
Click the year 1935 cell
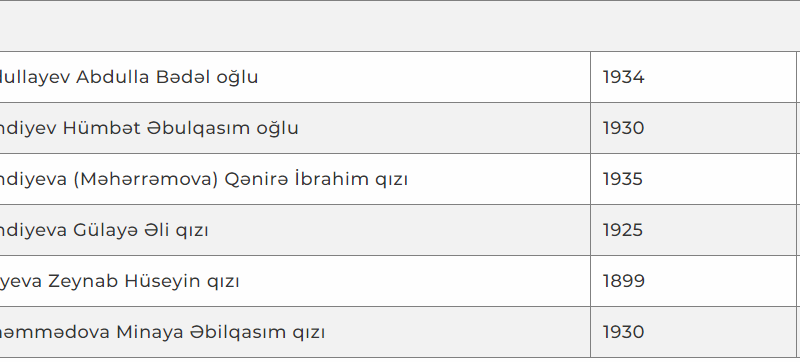694,179
